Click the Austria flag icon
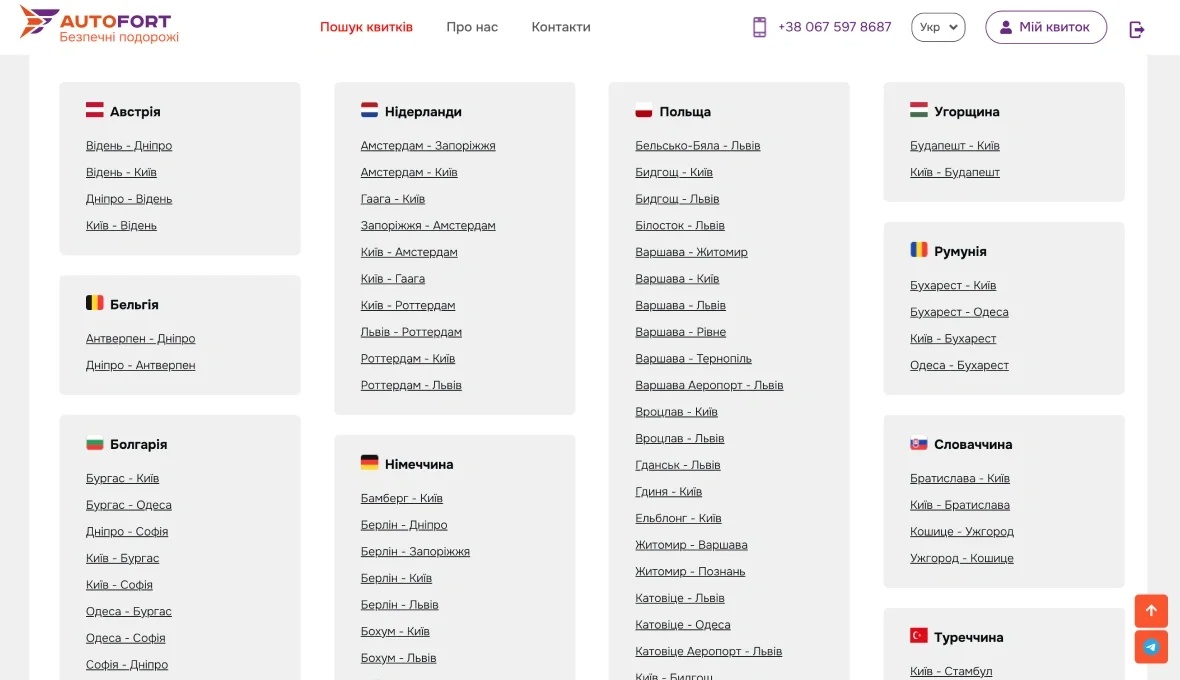The image size is (1180, 680). (x=95, y=111)
